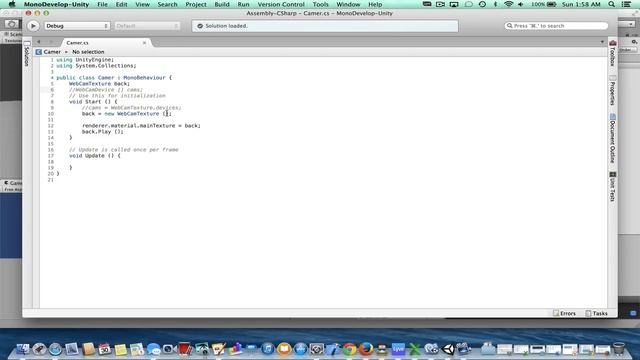Viewport: 640px width, 360px height.
Task: Open Calendar from the dock
Action: tap(104, 349)
